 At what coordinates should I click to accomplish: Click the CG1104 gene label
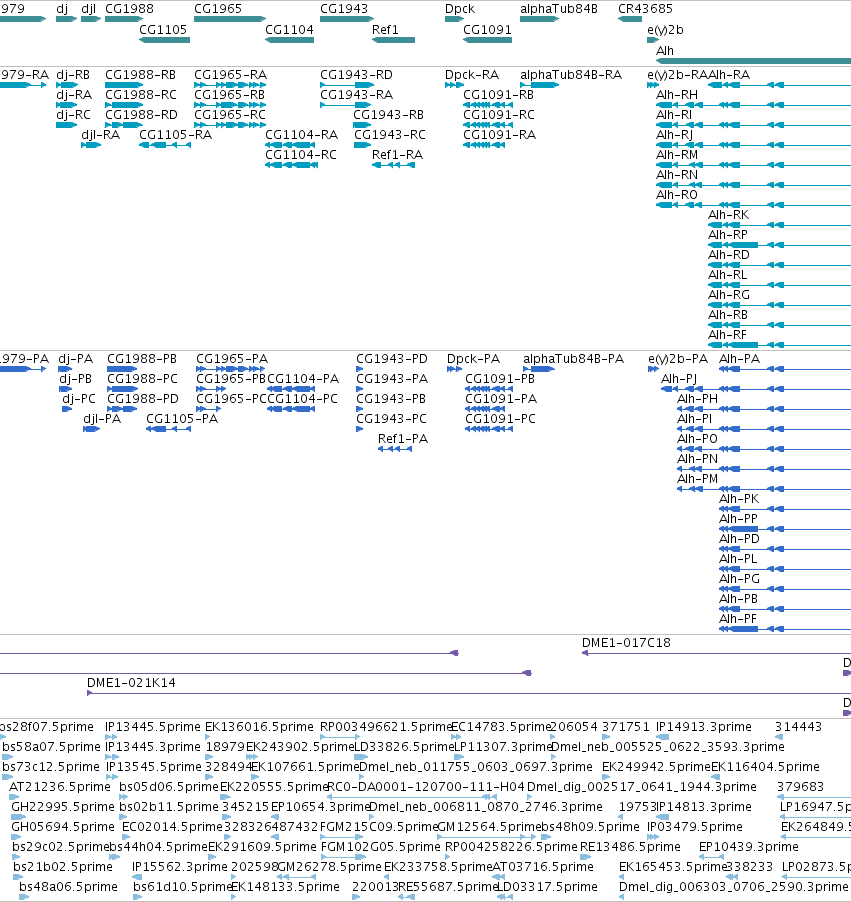289,29
